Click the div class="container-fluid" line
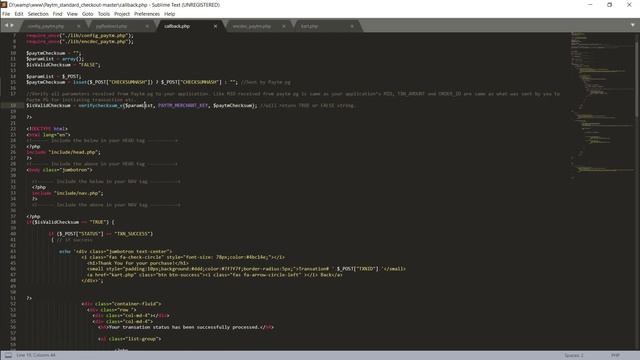The image size is (640, 360). point(121,304)
